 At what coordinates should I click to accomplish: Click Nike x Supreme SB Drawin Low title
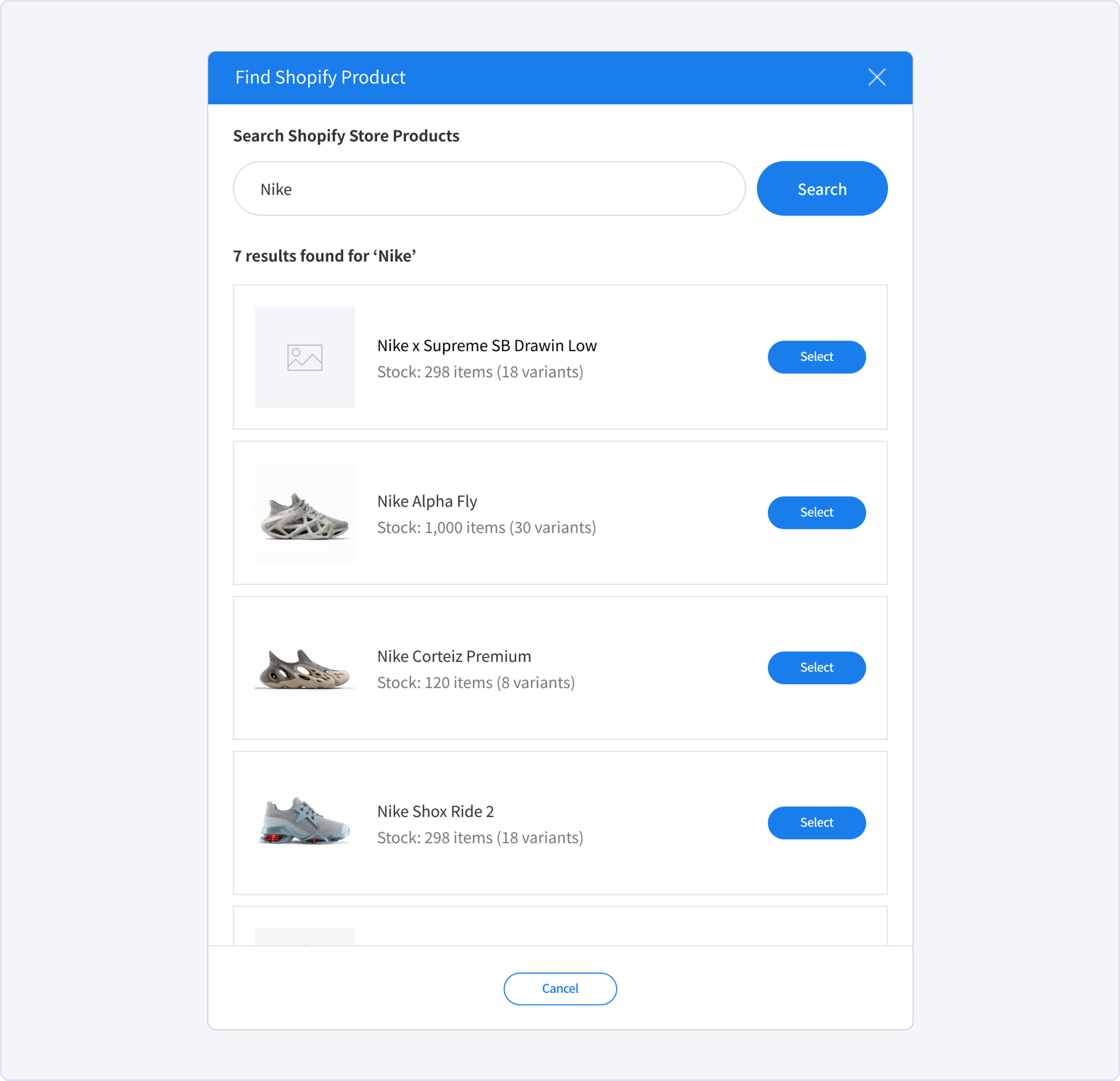[487, 345]
